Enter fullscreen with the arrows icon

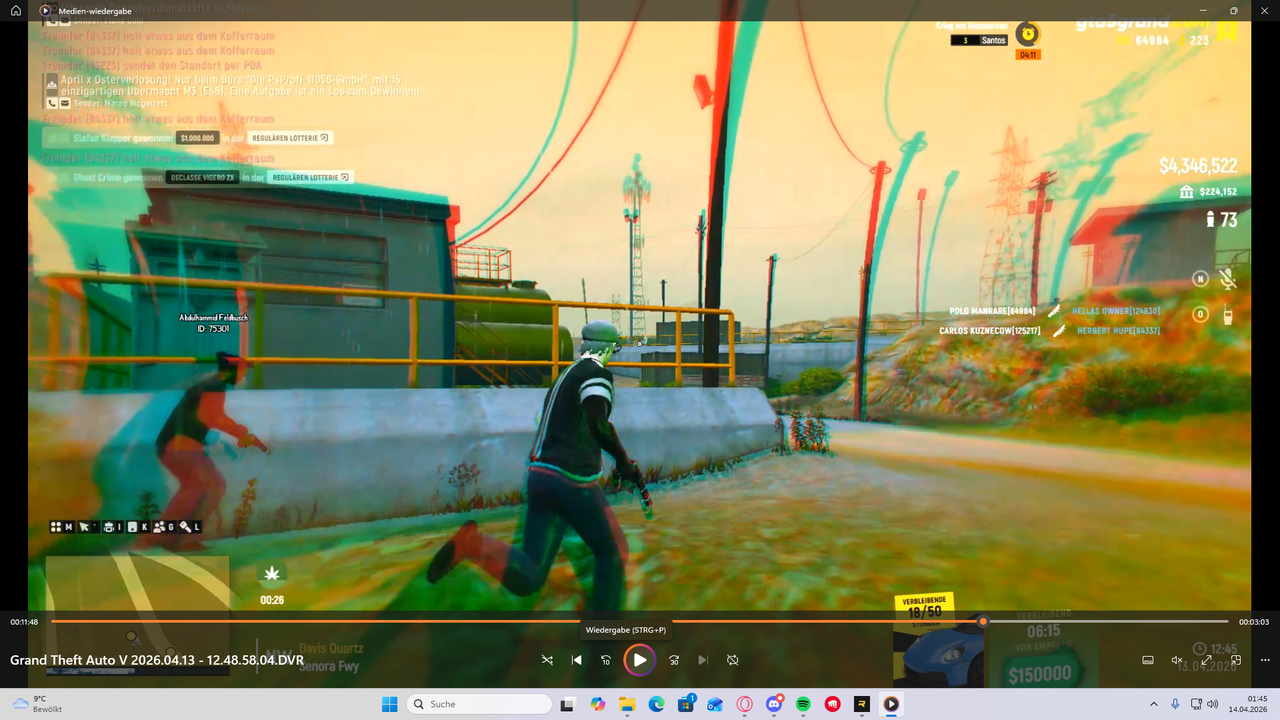(1206, 660)
